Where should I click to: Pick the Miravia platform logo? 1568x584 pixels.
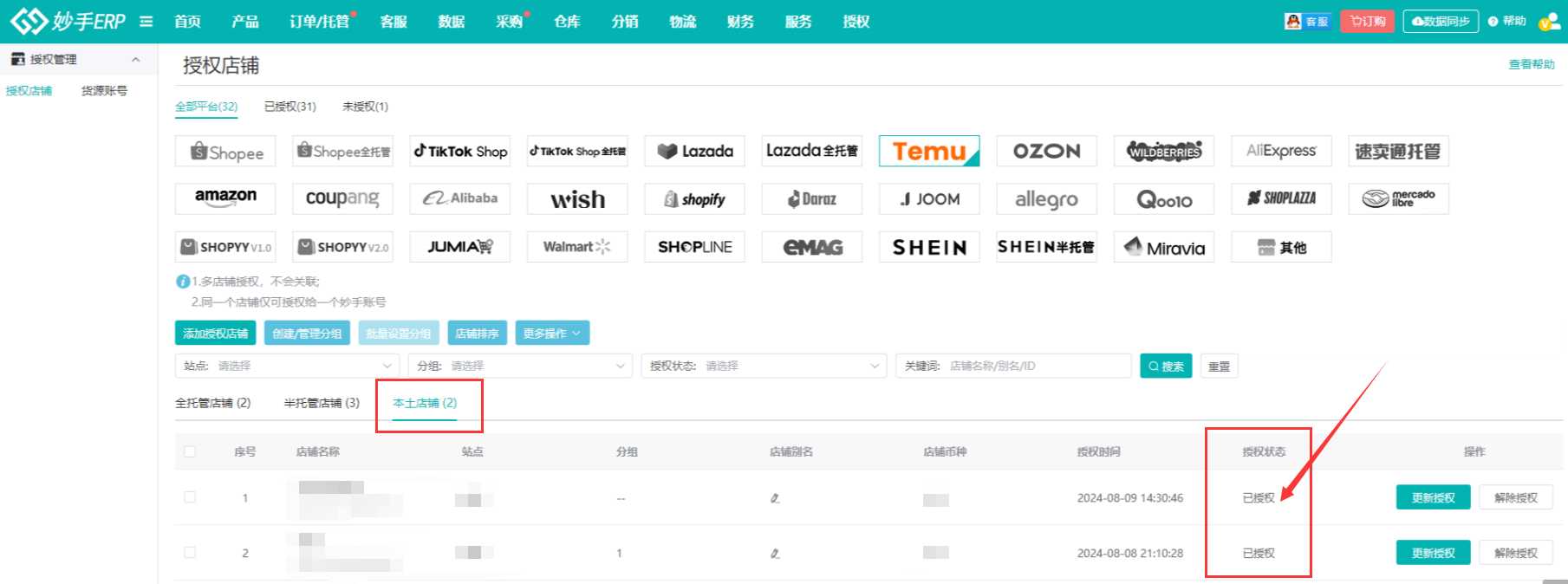(1164, 247)
